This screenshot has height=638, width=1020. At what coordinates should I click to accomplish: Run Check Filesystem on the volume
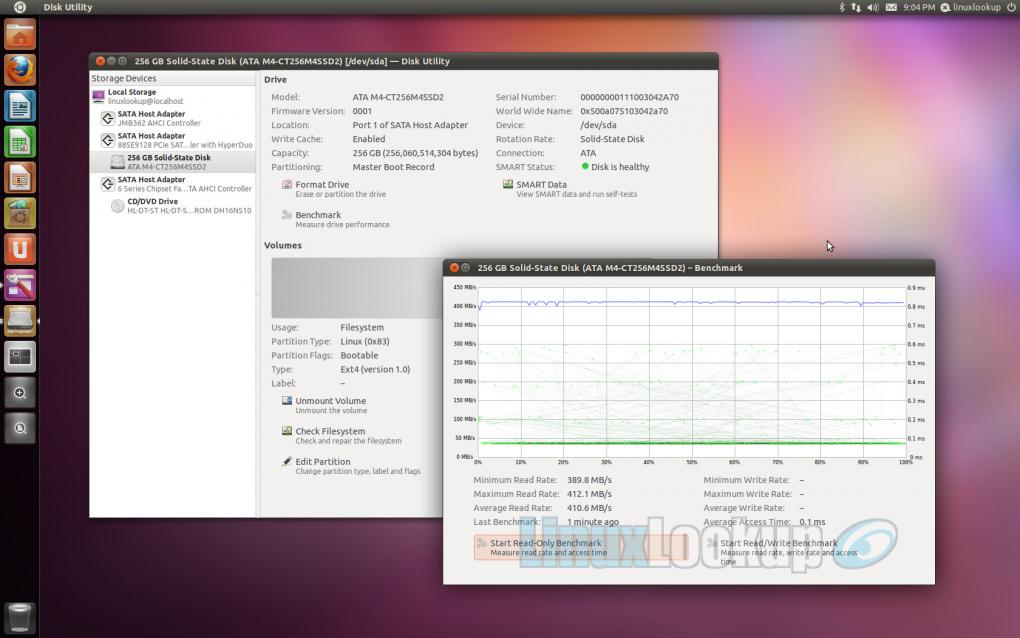pos(342,436)
